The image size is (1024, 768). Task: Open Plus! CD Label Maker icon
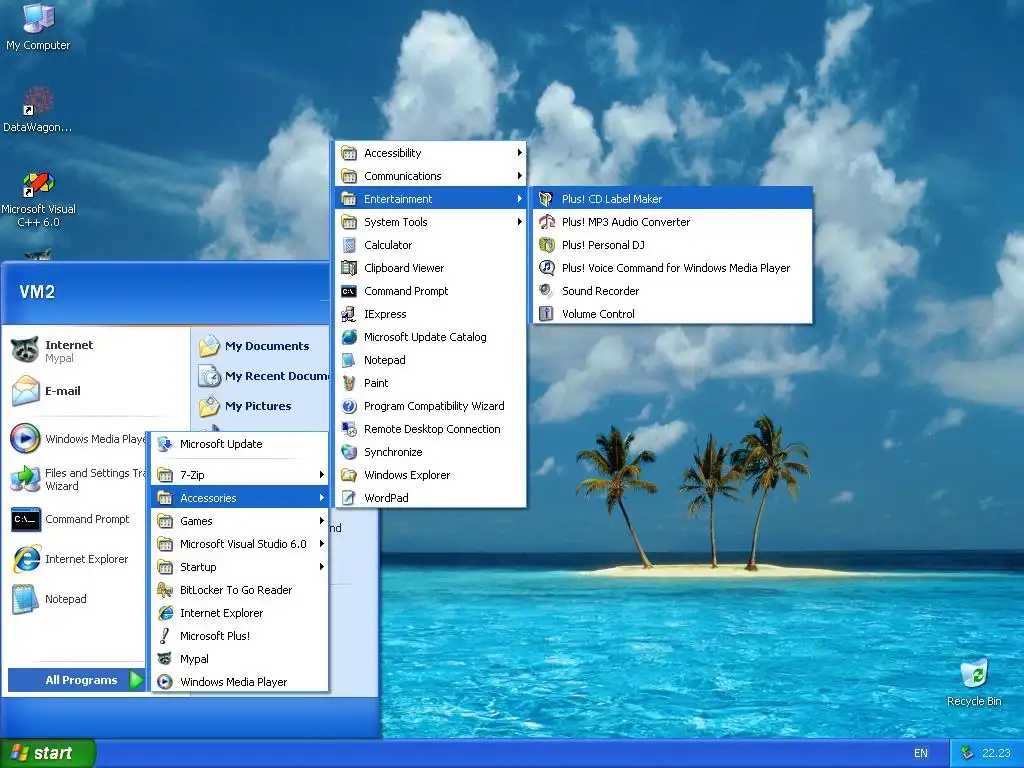546,199
